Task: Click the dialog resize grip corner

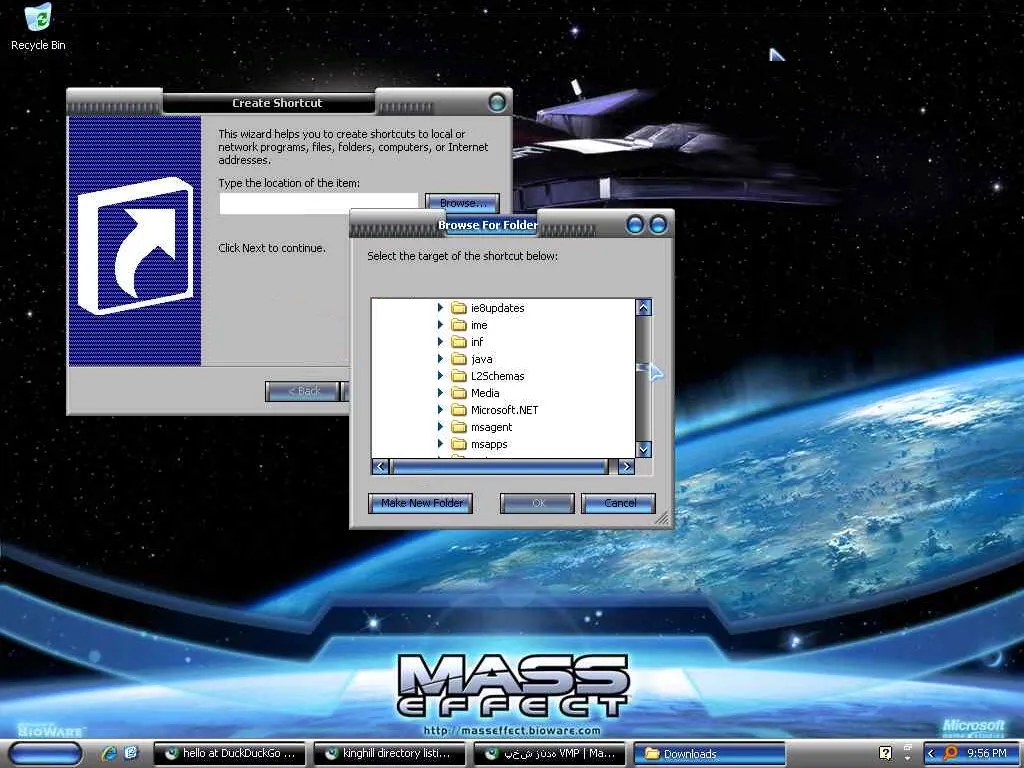Action: [662, 519]
